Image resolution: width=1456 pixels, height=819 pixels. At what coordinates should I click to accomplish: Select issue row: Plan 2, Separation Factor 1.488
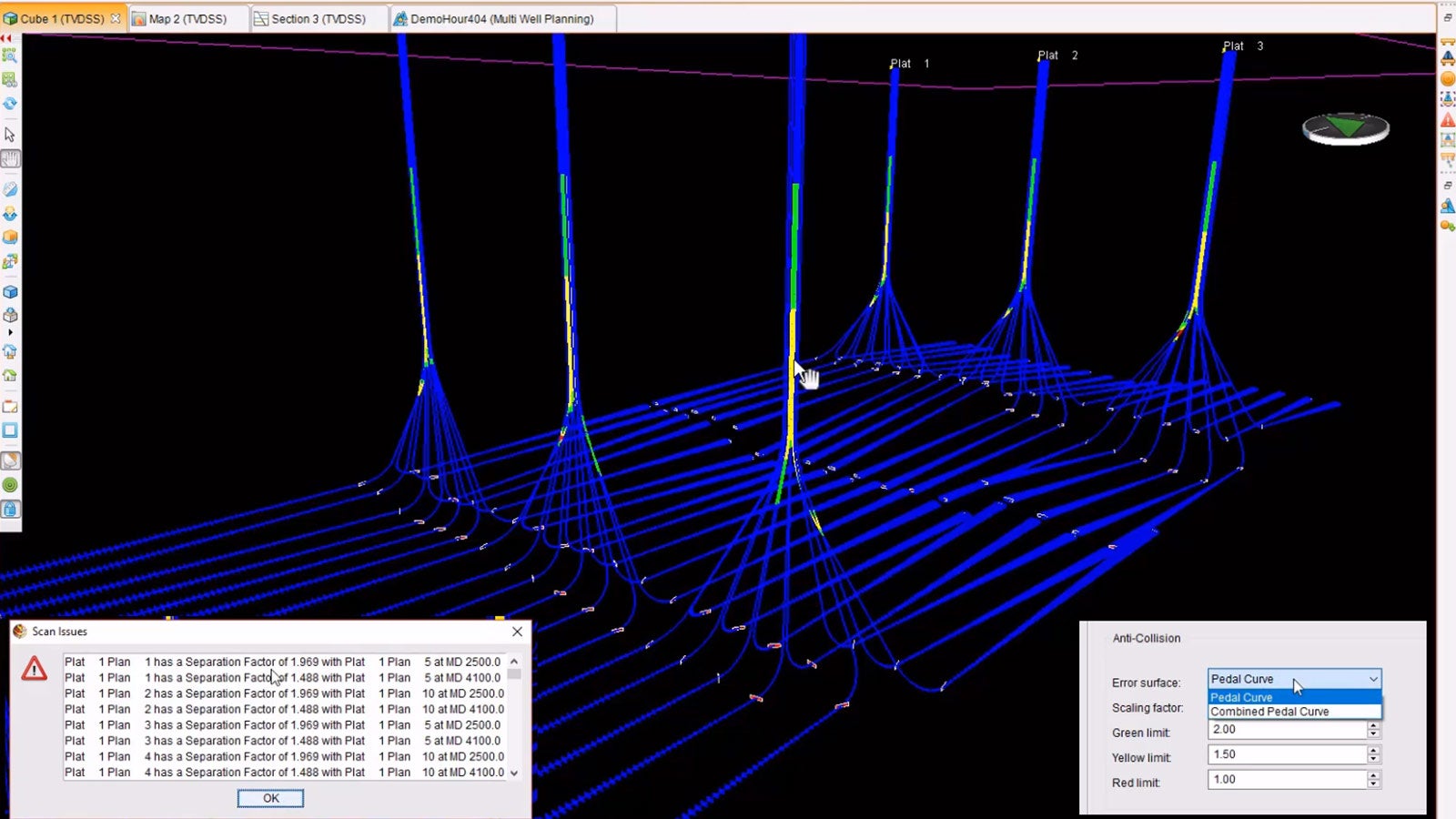pos(283,709)
